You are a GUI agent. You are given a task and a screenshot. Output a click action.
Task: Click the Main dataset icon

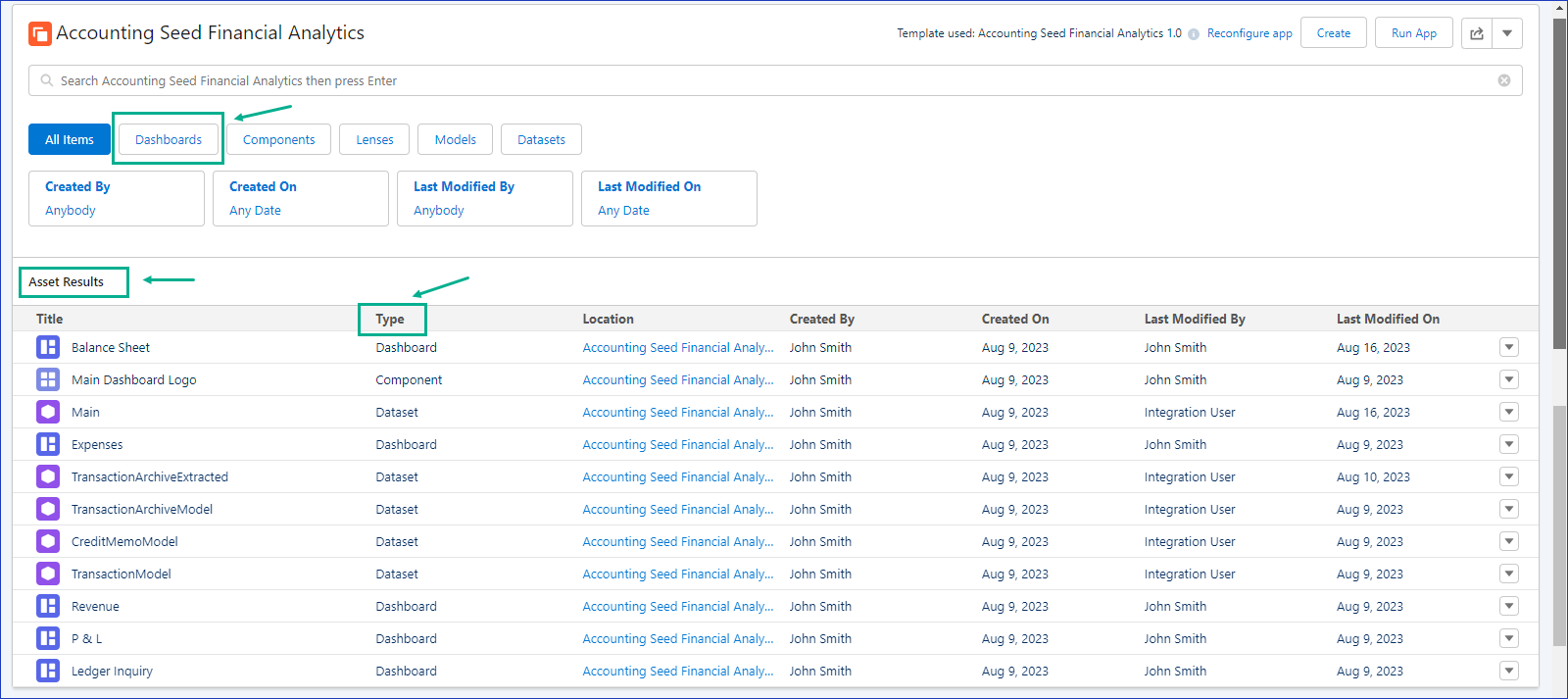[x=48, y=412]
